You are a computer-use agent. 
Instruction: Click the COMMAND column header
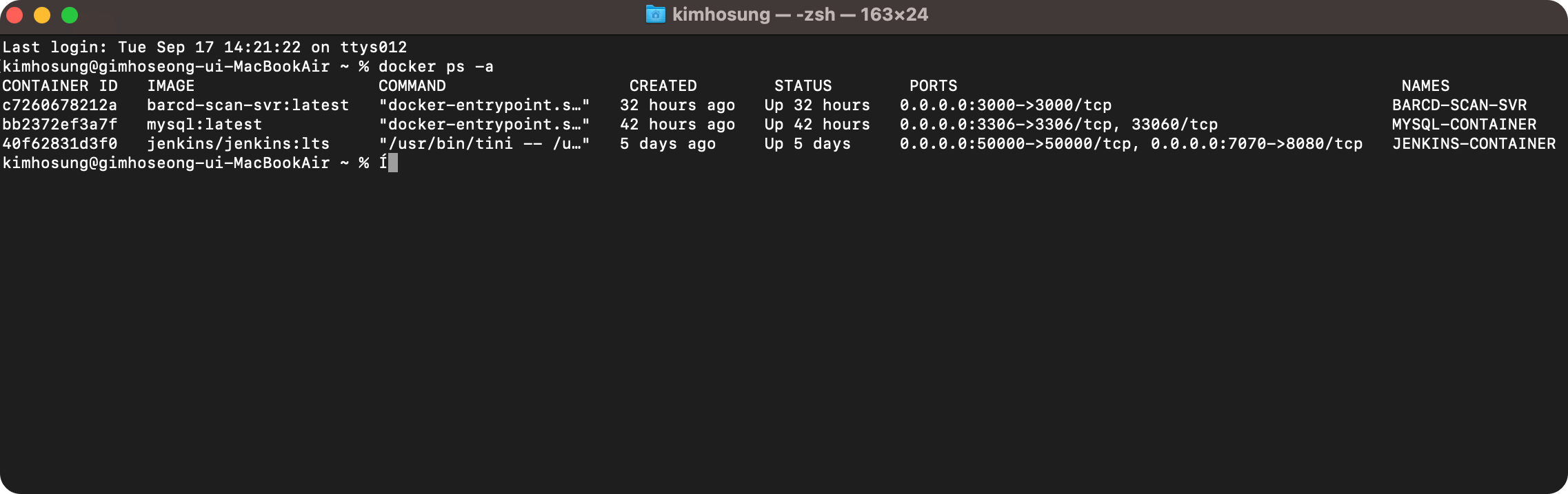(x=412, y=86)
